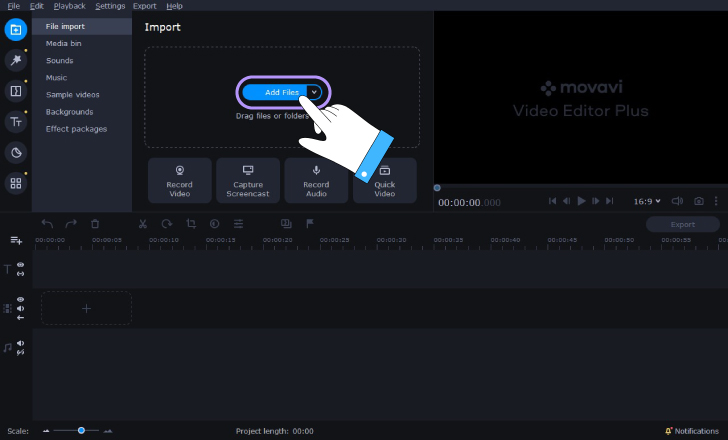728x440 pixels.
Task: Open Notifications in the status bar
Action: click(x=692, y=431)
